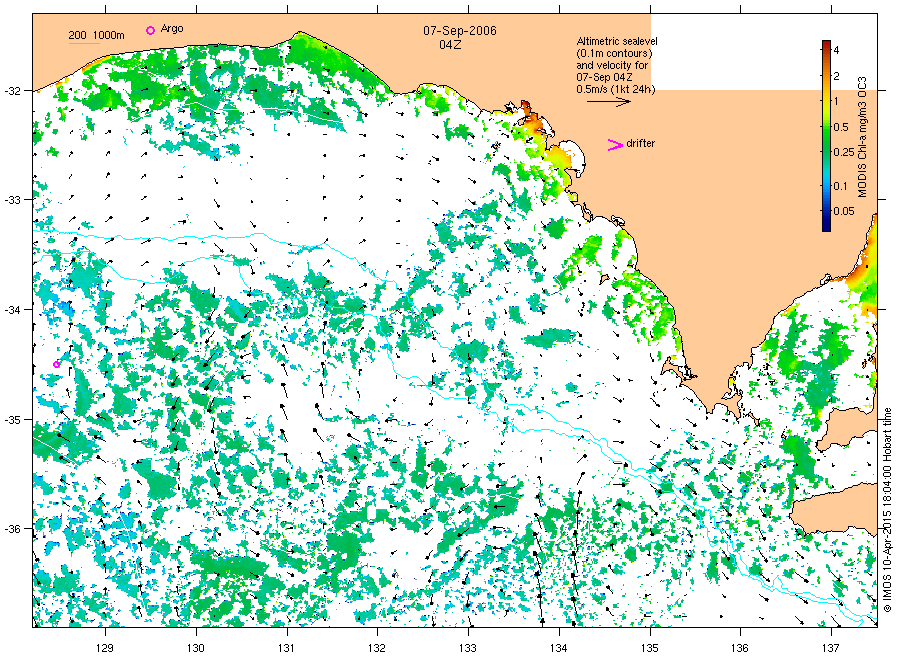The image size is (900, 660).
Task: Click the colorbar value 0.1
Action: (841, 186)
